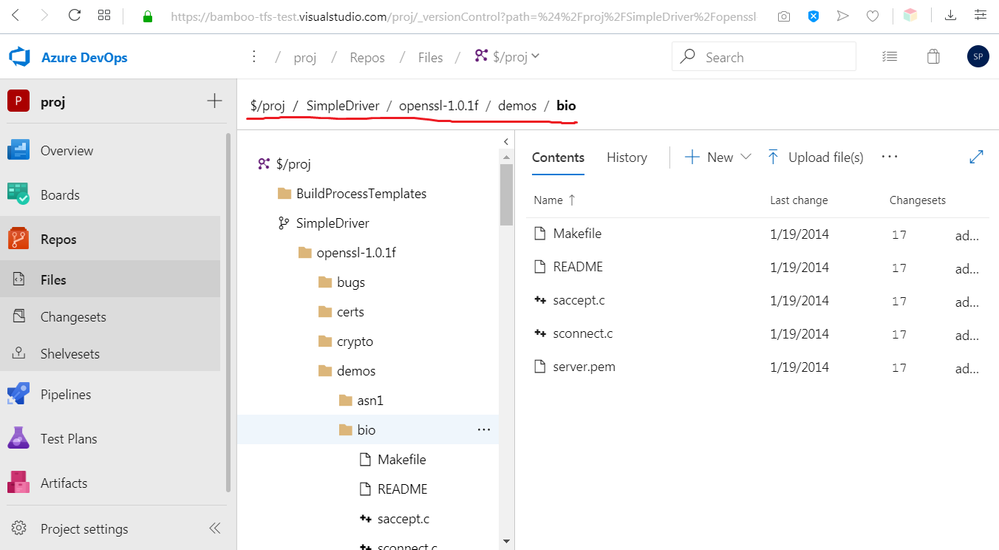999x550 pixels.
Task: Enter full screen with the expand arrows icon
Action: pyautogui.click(x=976, y=157)
